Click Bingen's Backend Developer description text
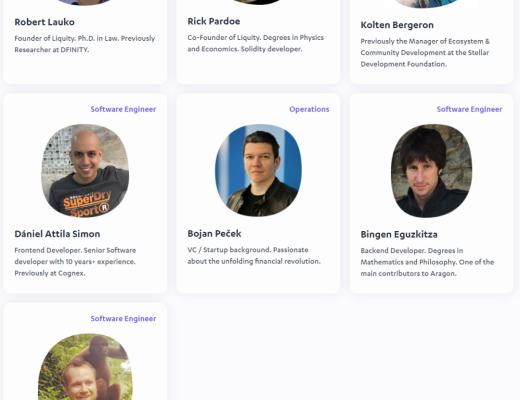The width and height of the screenshot is (520, 400). tap(427, 262)
